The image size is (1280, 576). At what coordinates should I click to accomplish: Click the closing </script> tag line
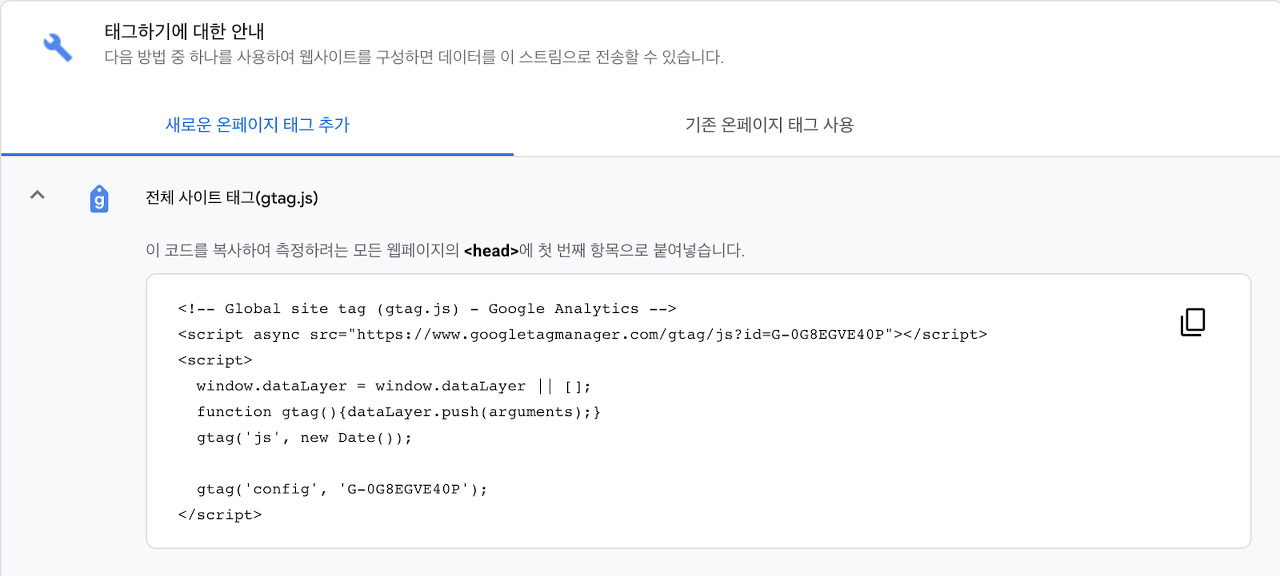point(219,515)
